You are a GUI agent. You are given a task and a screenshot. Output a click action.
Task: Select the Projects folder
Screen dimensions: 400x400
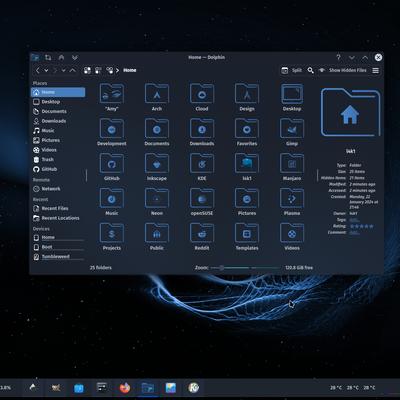[x=112, y=236]
